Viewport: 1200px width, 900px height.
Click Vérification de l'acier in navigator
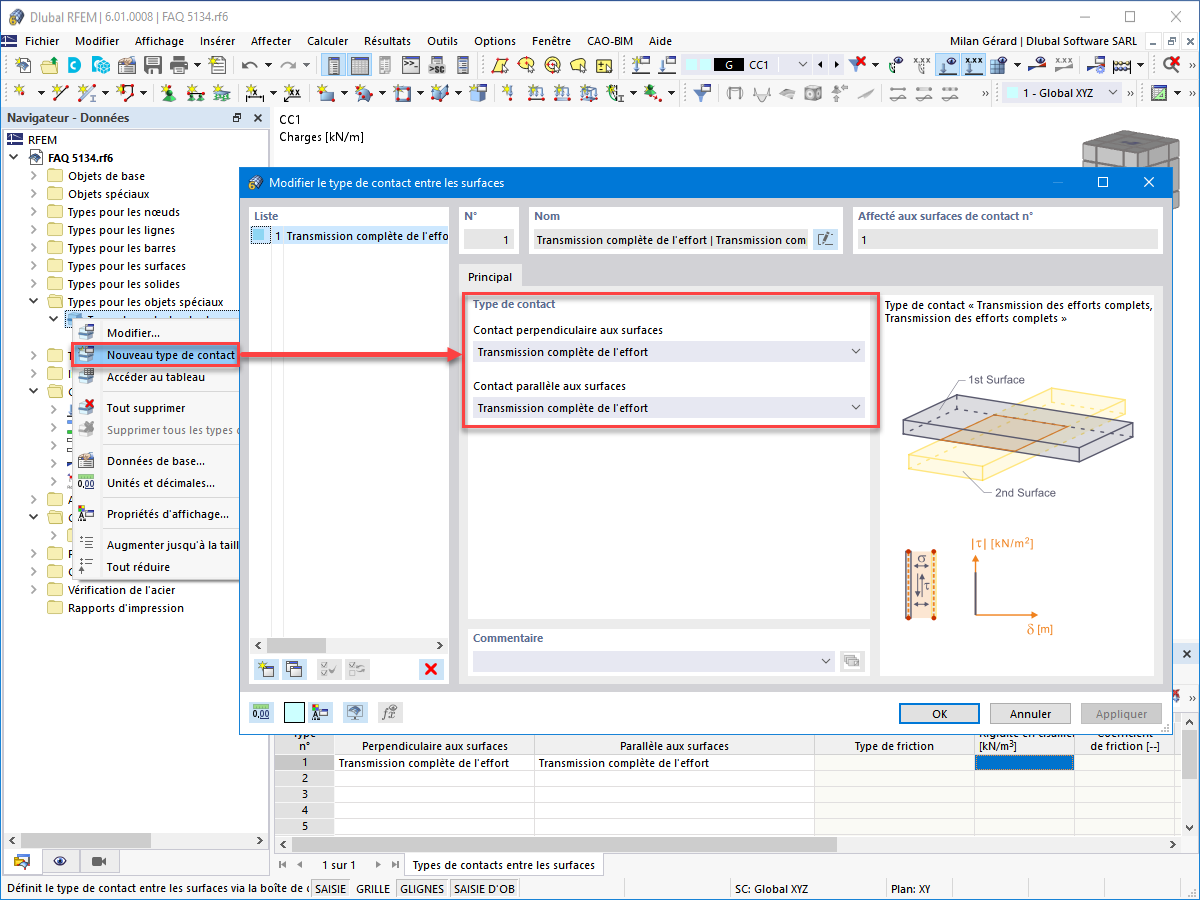121,590
